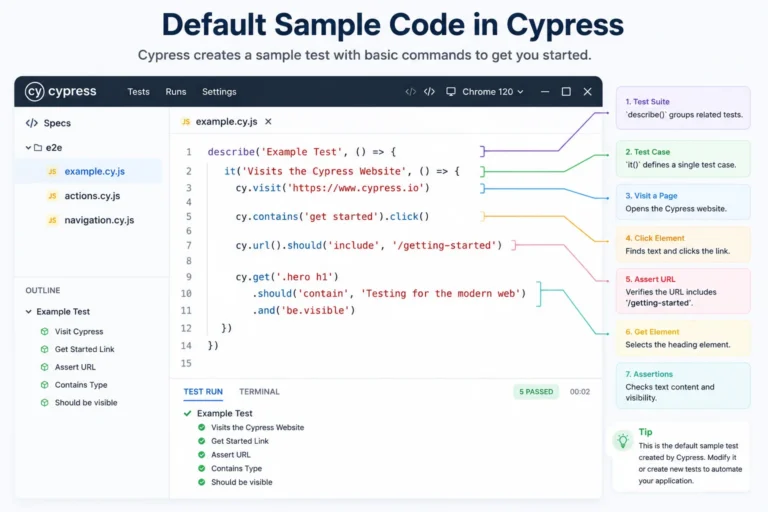The width and height of the screenshot is (768, 512).
Task: Switch to the TERMINAL tab
Action: (259, 392)
